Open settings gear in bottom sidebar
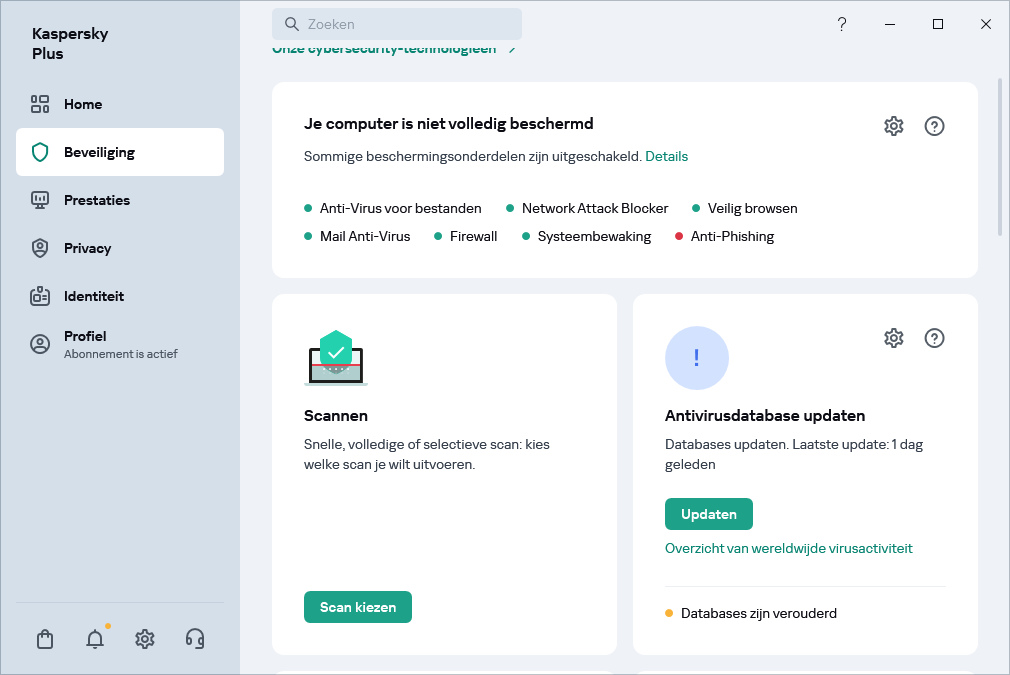The height and width of the screenshot is (675, 1010). tap(145, 639)
